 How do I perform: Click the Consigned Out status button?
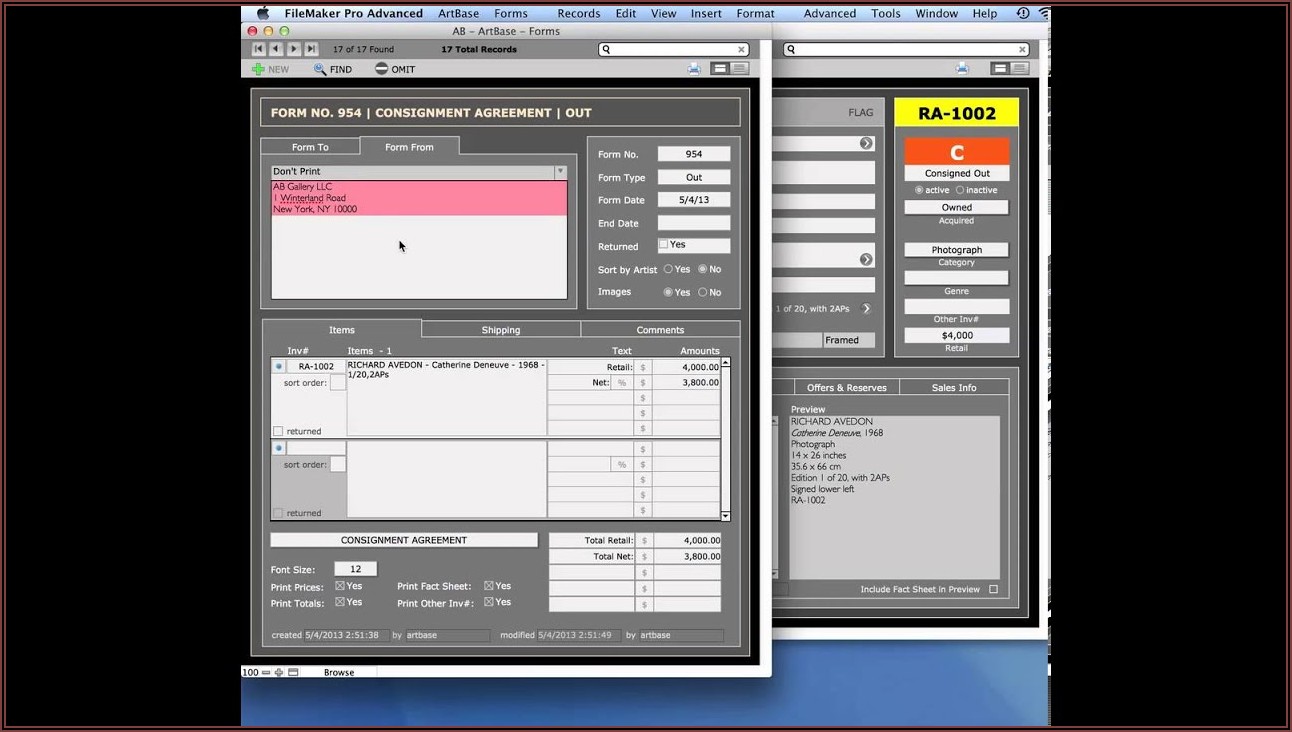coord(956,173)
